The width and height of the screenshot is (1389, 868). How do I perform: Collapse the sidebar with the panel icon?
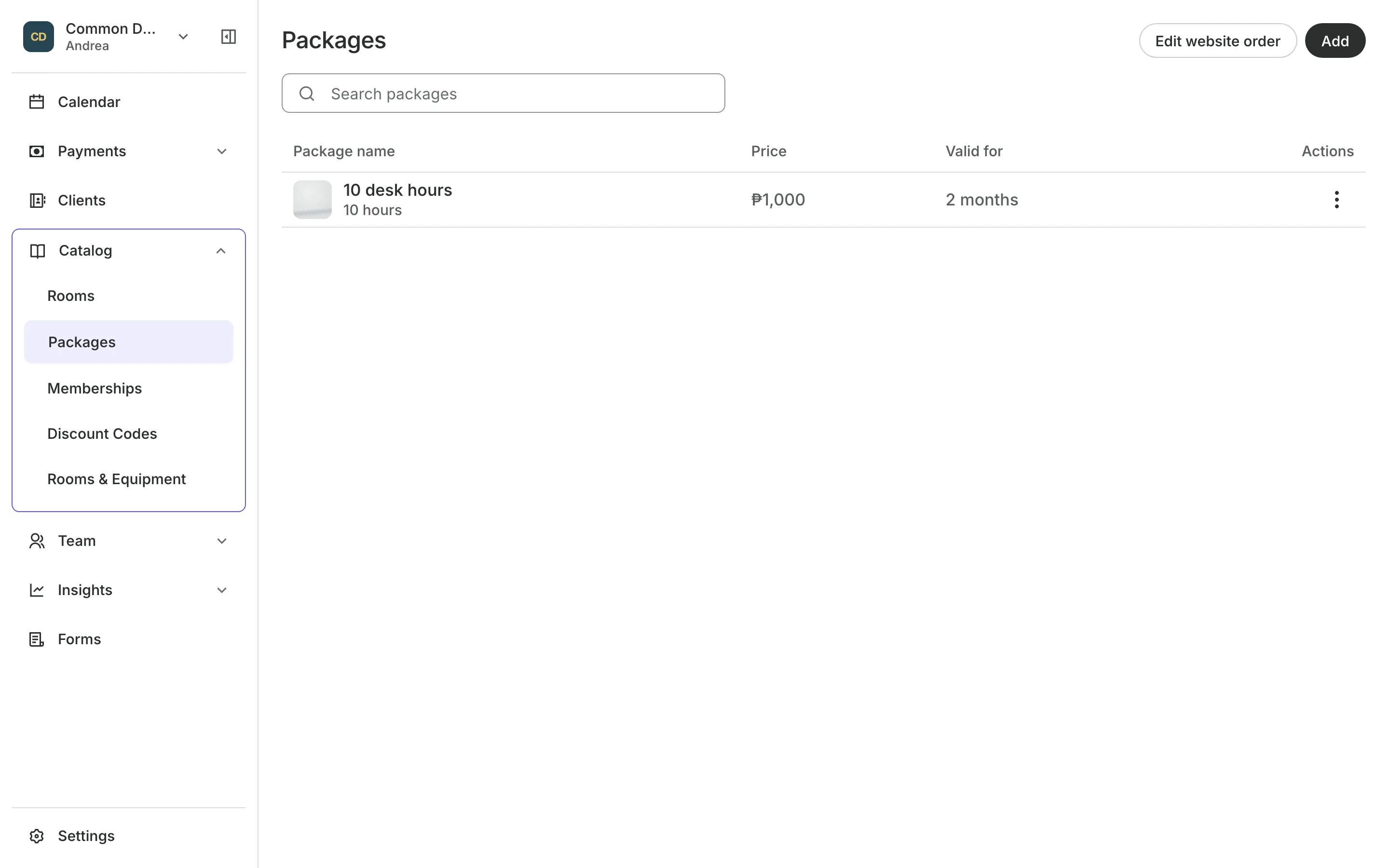[229, 37]
